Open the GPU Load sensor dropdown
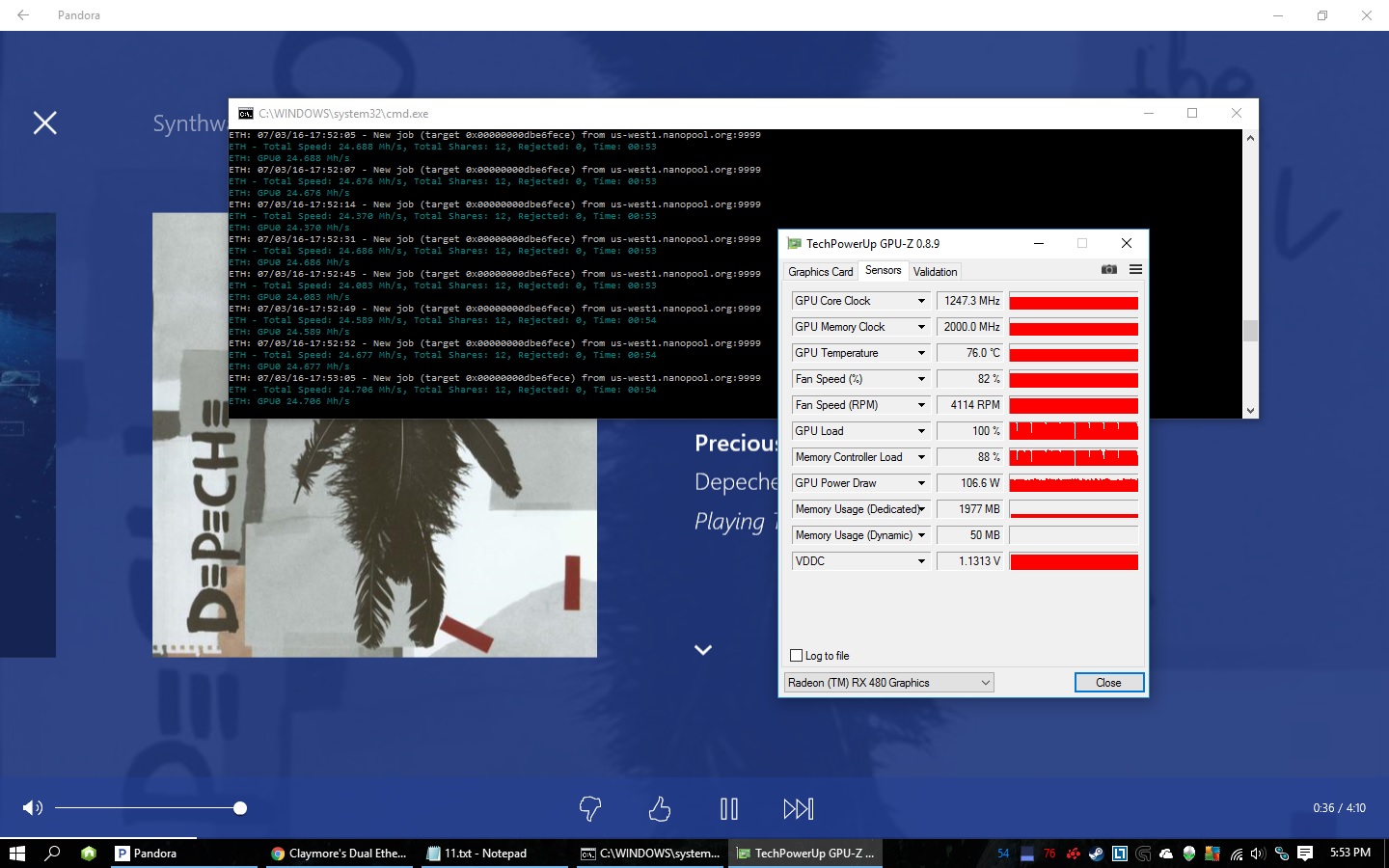This screenshot has height=868, width=1389. coord(920,431)
